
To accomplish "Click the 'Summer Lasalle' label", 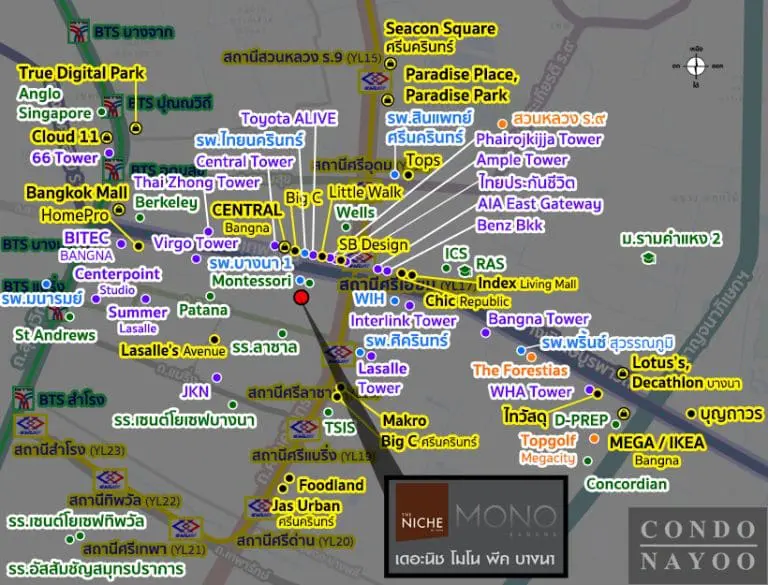I will (138, 319).
